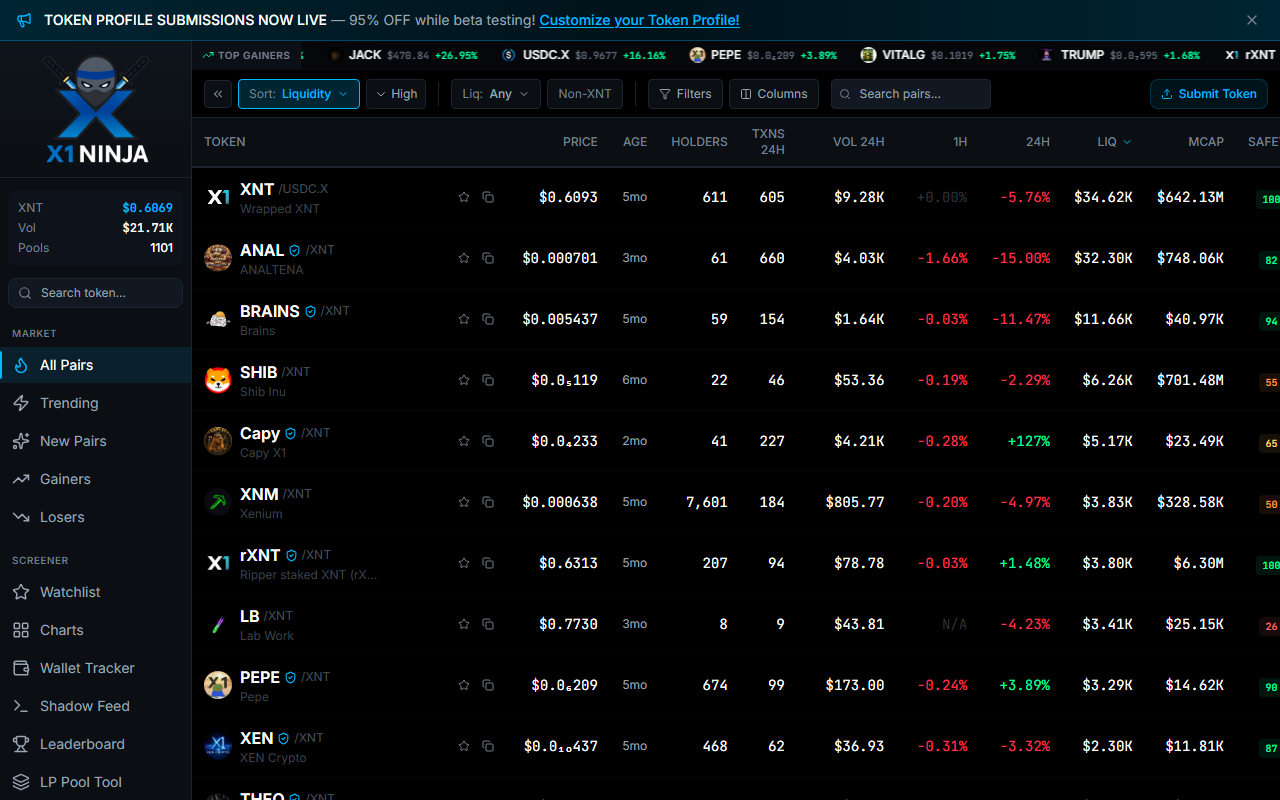The image size is (1280, 800).
Task: Star the LB token row
Action: (x=464, y=625)
